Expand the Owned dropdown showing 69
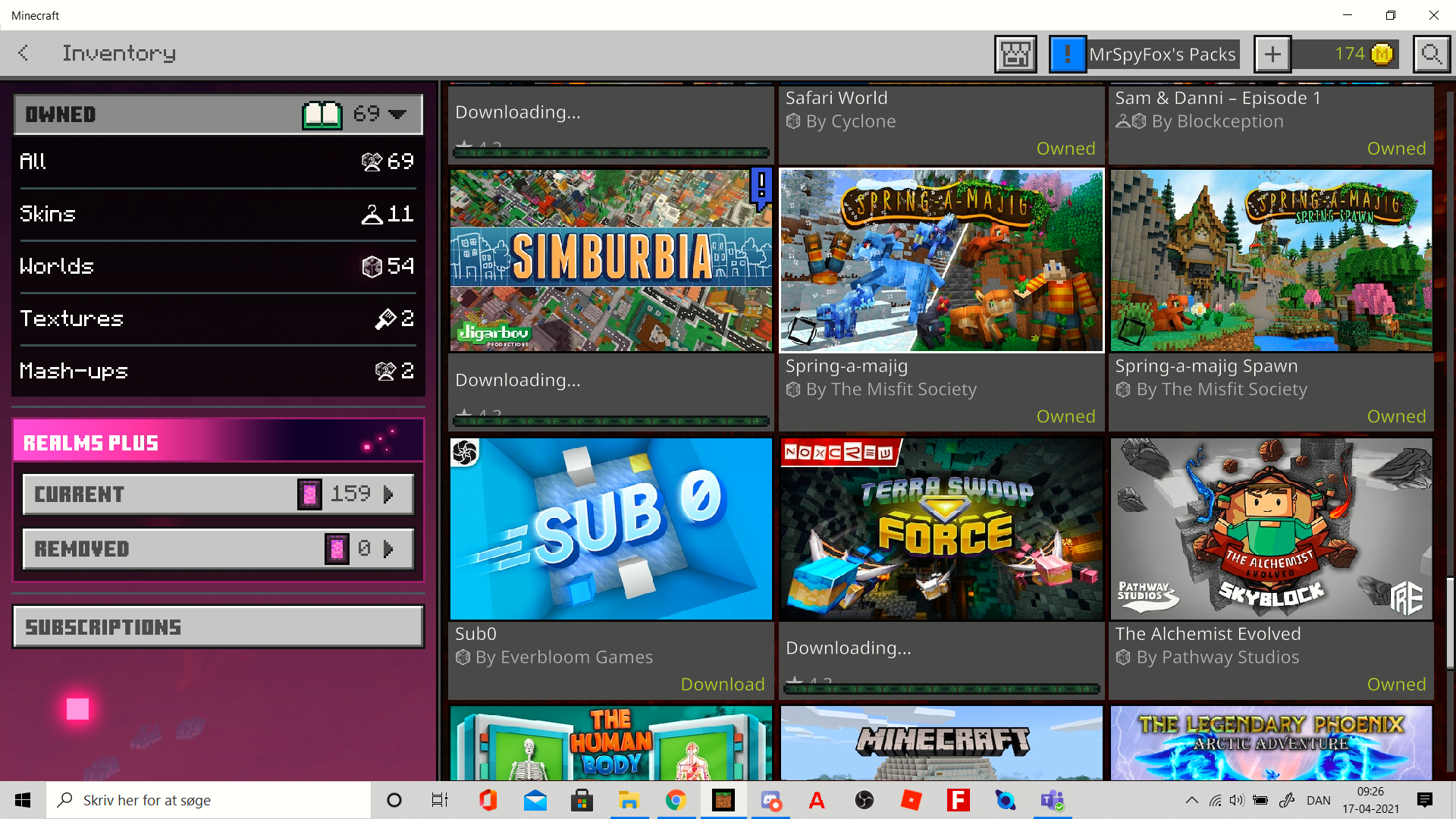Screen dimensions: 1456x819 (x=397, y=115)
